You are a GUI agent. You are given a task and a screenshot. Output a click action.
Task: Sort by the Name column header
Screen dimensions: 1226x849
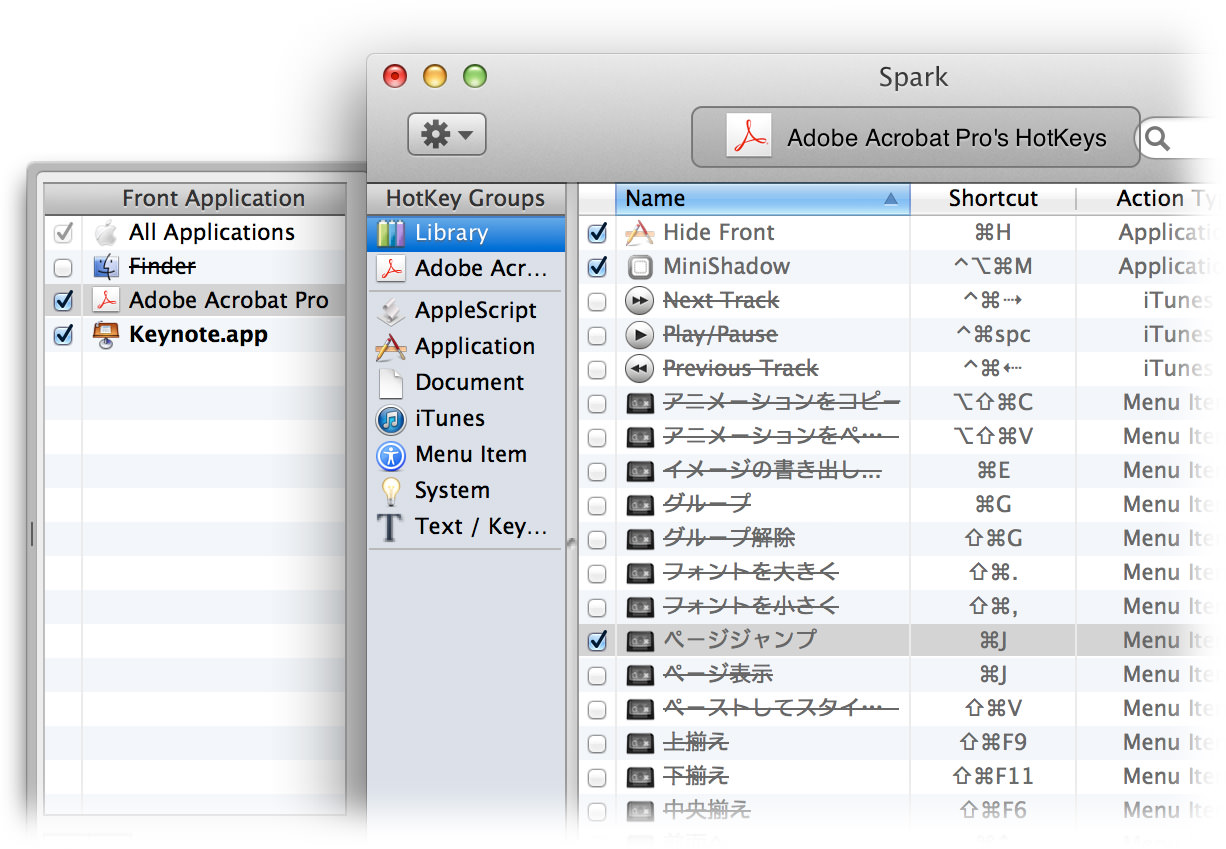[x=762, y=198]
